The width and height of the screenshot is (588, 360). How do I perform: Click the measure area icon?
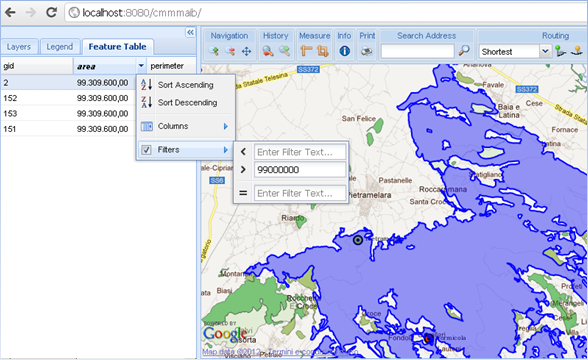coord(322,51)
